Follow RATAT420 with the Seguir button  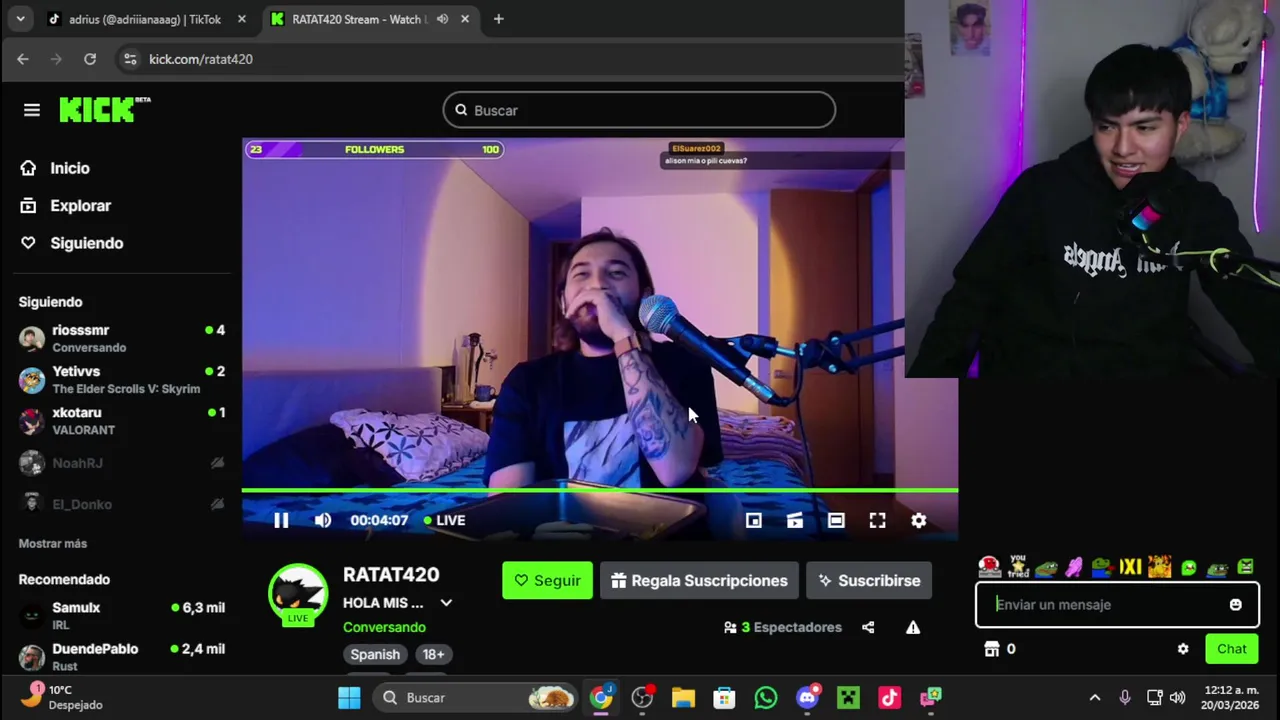[547, 580]
